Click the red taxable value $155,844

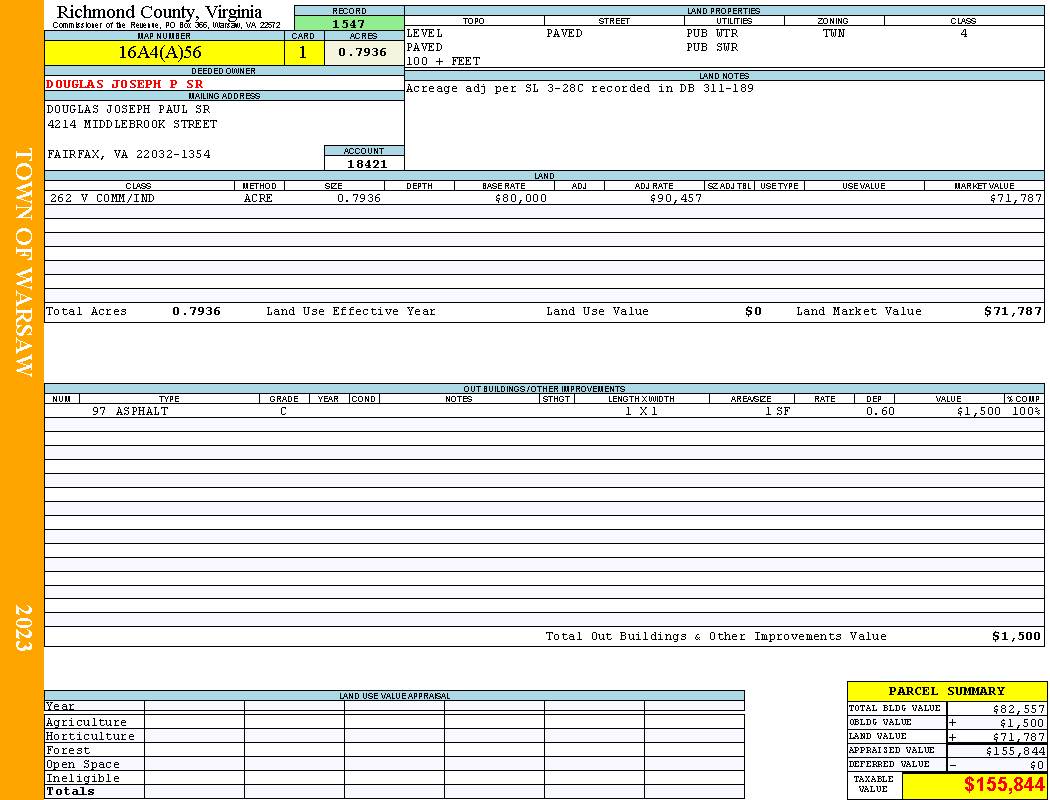[1004, 785]
